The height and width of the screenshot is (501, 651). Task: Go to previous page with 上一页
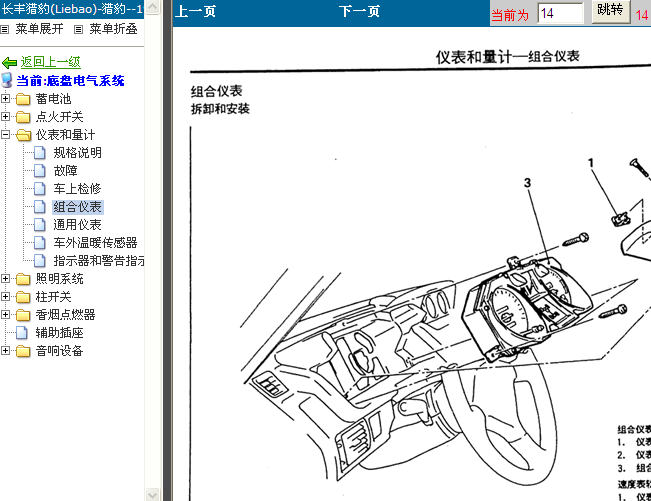196,11
